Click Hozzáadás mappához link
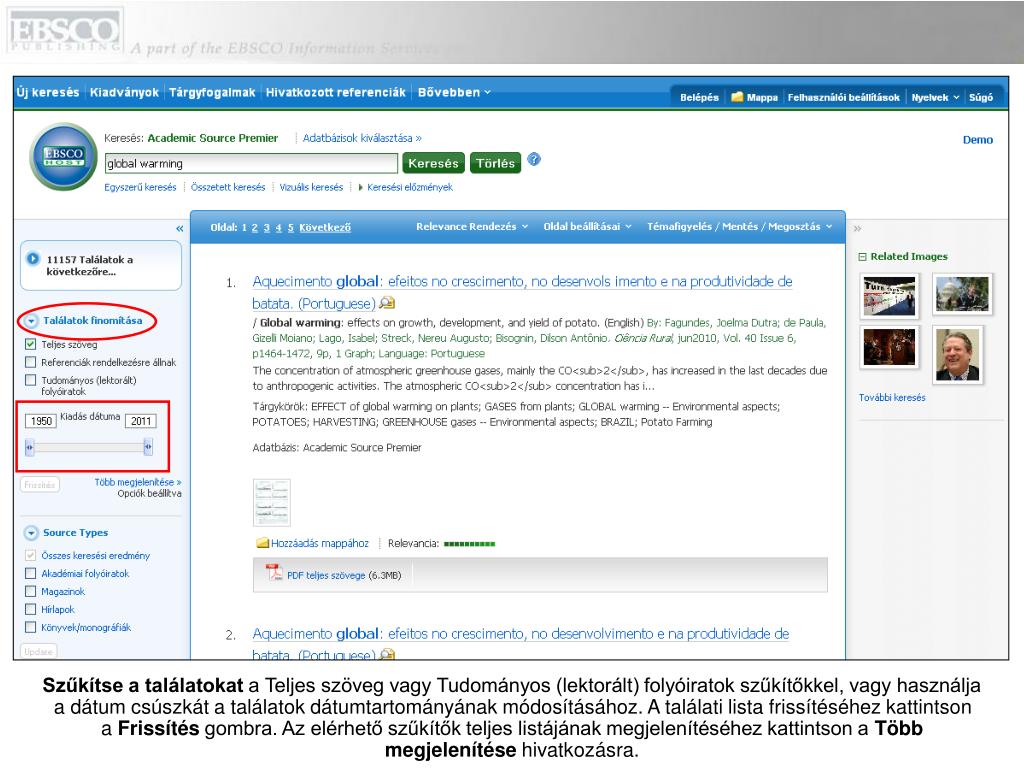The image size is (1024, 768). point(320,543)
